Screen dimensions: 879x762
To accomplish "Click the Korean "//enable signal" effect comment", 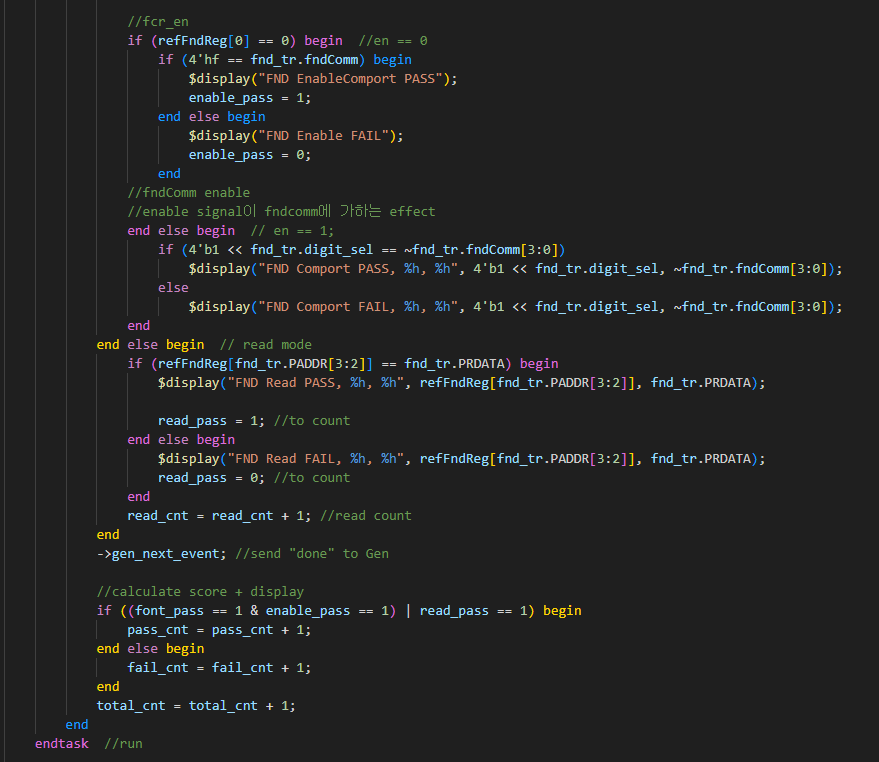I will (x=281, y=212).
